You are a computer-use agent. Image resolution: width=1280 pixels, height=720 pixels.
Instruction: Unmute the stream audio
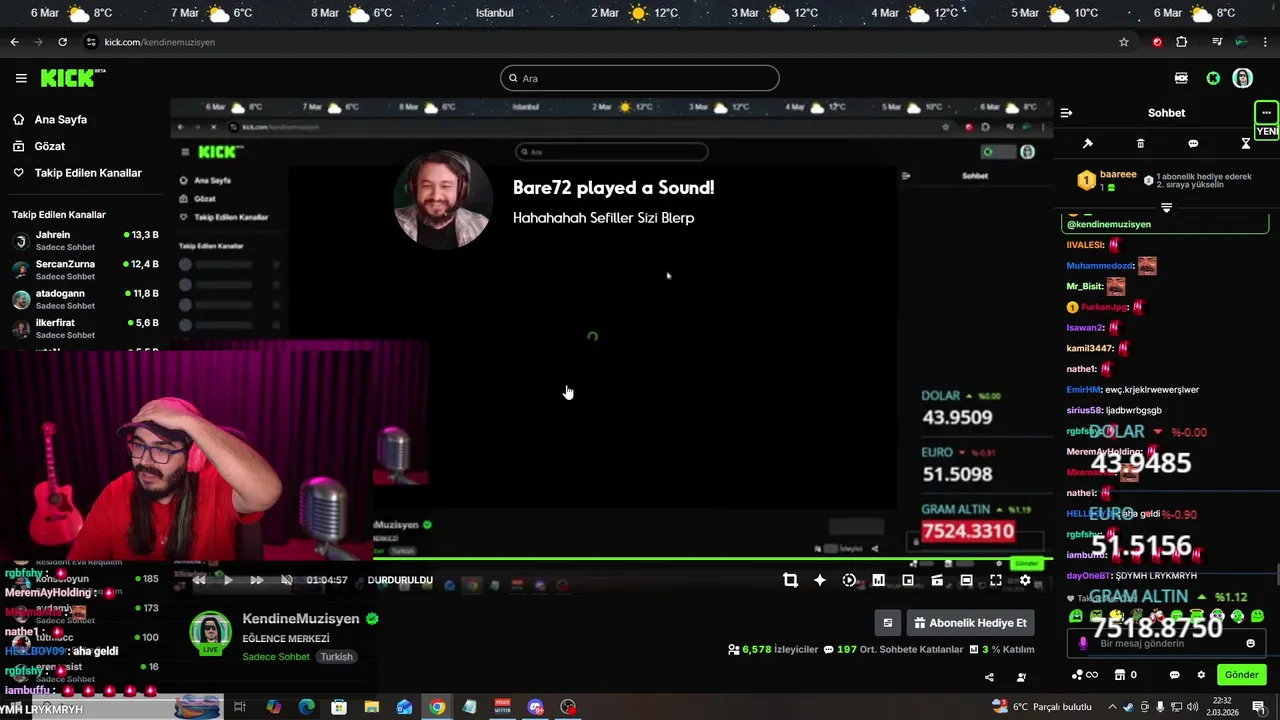coord(287,580)
